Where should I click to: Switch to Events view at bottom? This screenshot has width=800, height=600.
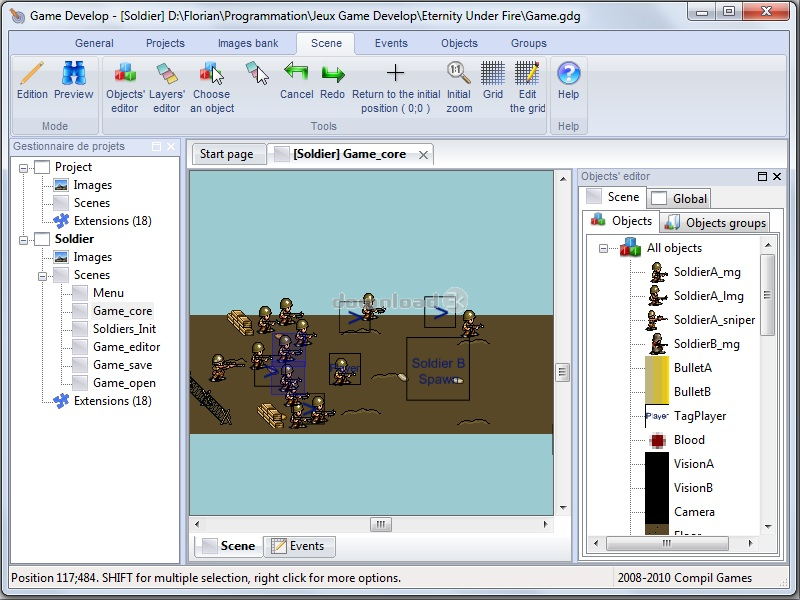(x=298, y=546)
